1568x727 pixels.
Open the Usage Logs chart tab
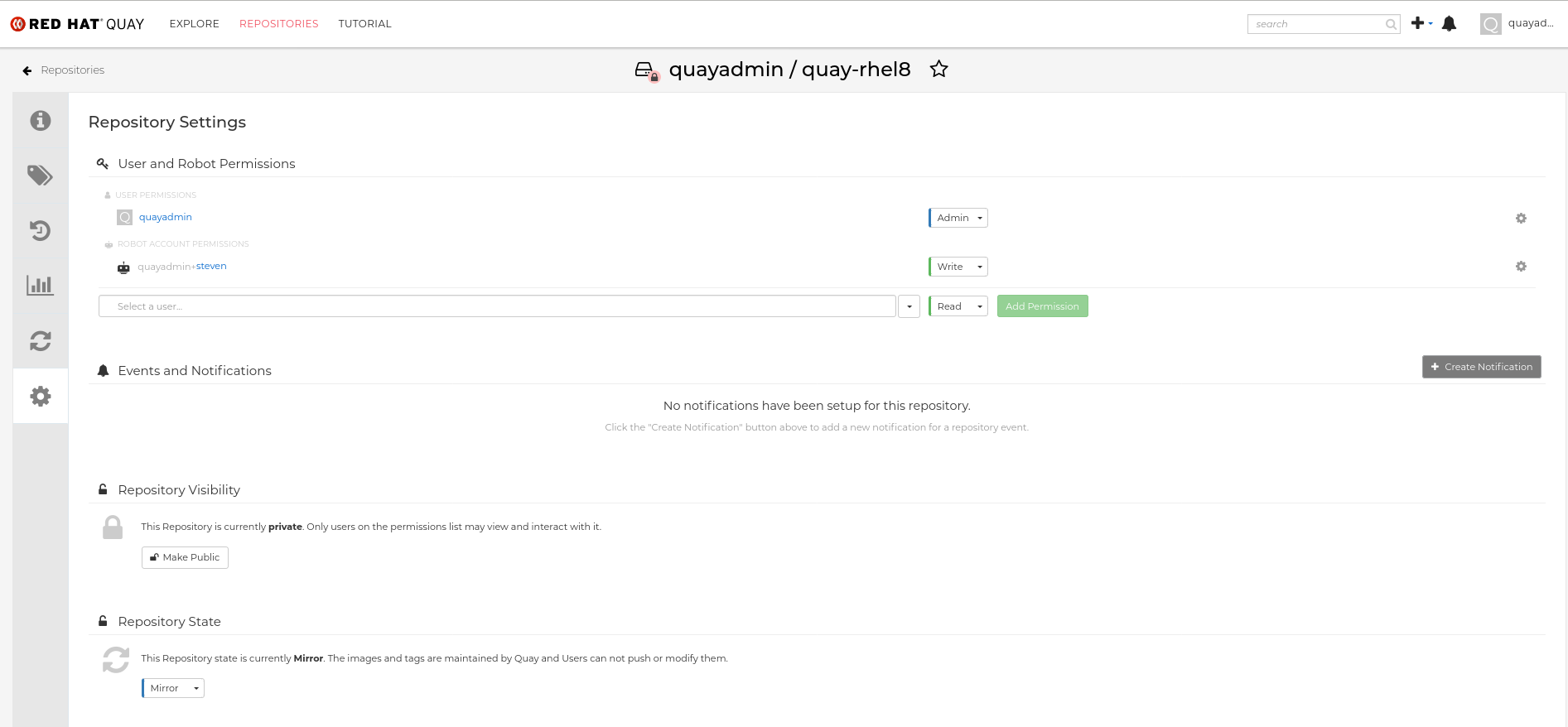coord(41,286)
